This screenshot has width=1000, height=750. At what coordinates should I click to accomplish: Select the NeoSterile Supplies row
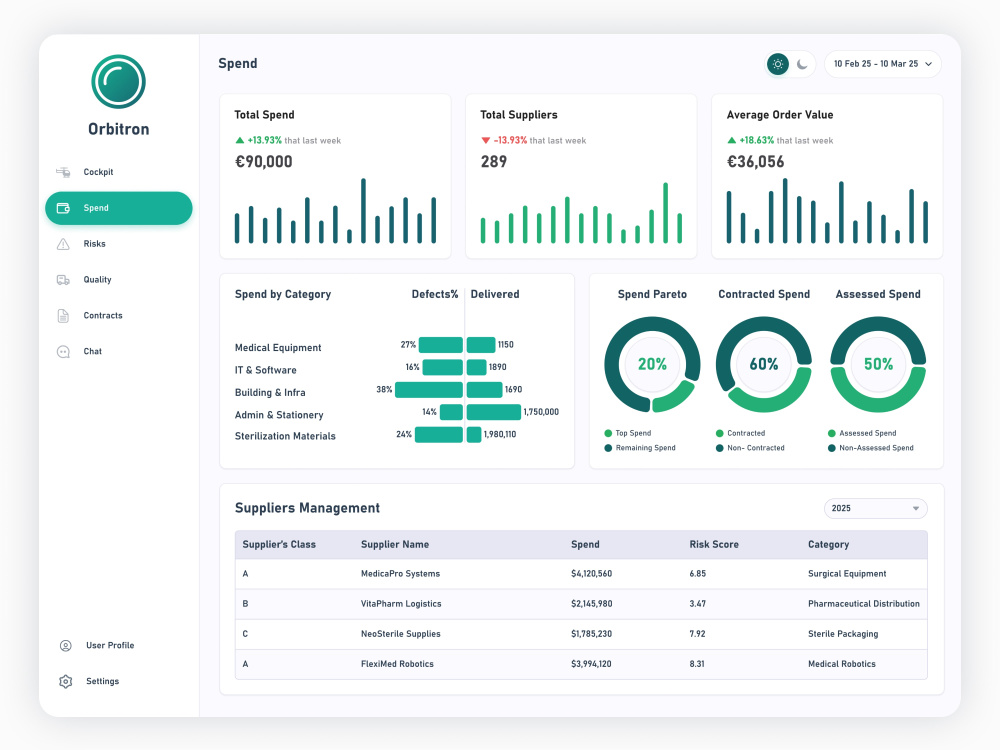pyautogui.click(x=581, y=634)
